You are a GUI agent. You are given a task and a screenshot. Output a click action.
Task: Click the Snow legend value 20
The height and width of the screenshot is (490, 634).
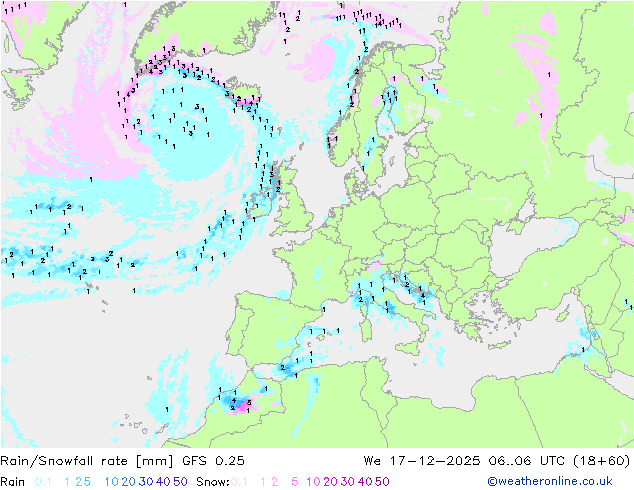(x=330, y=482)
